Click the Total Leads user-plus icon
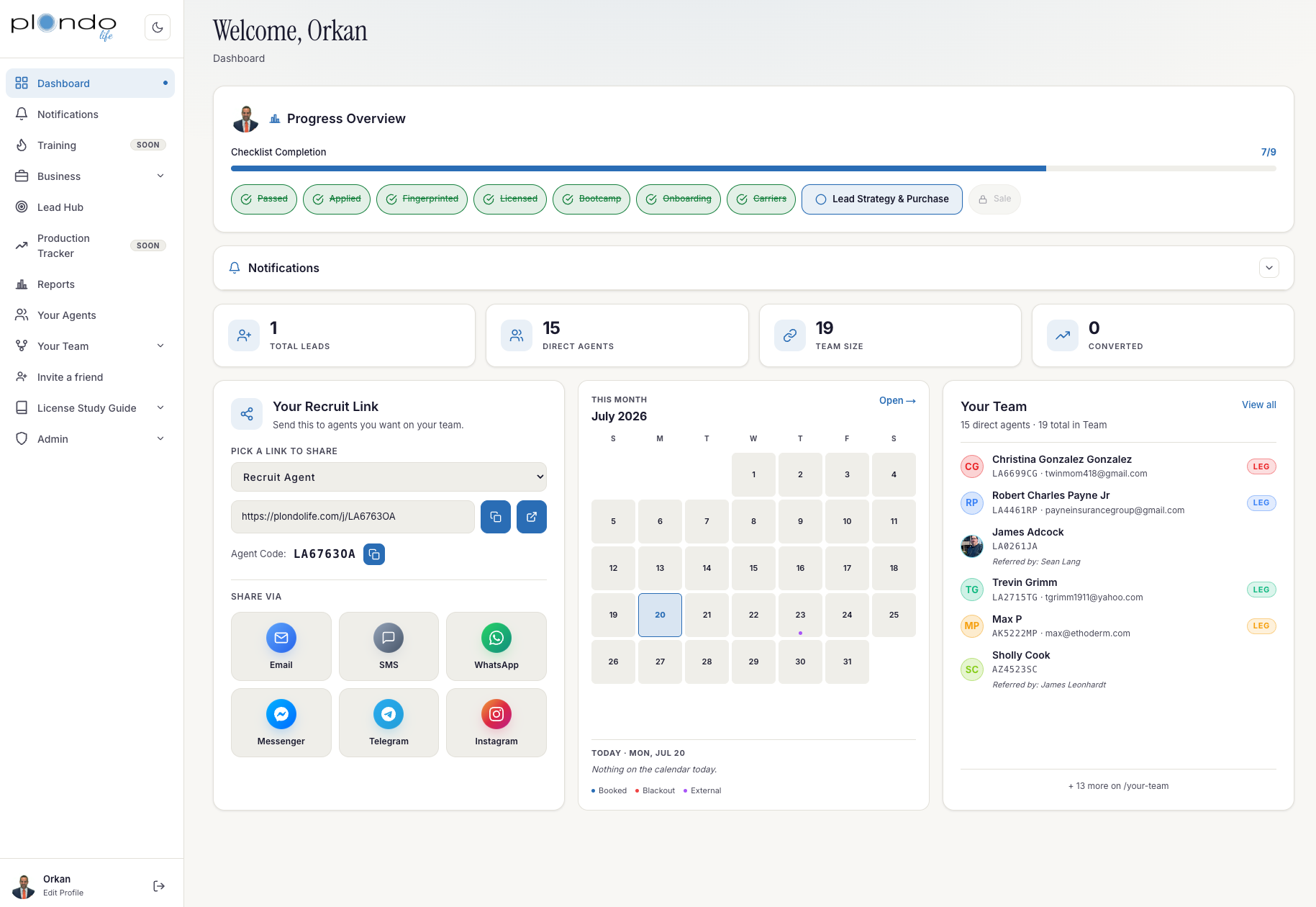The image size is (1316, 907). point(244,335)
